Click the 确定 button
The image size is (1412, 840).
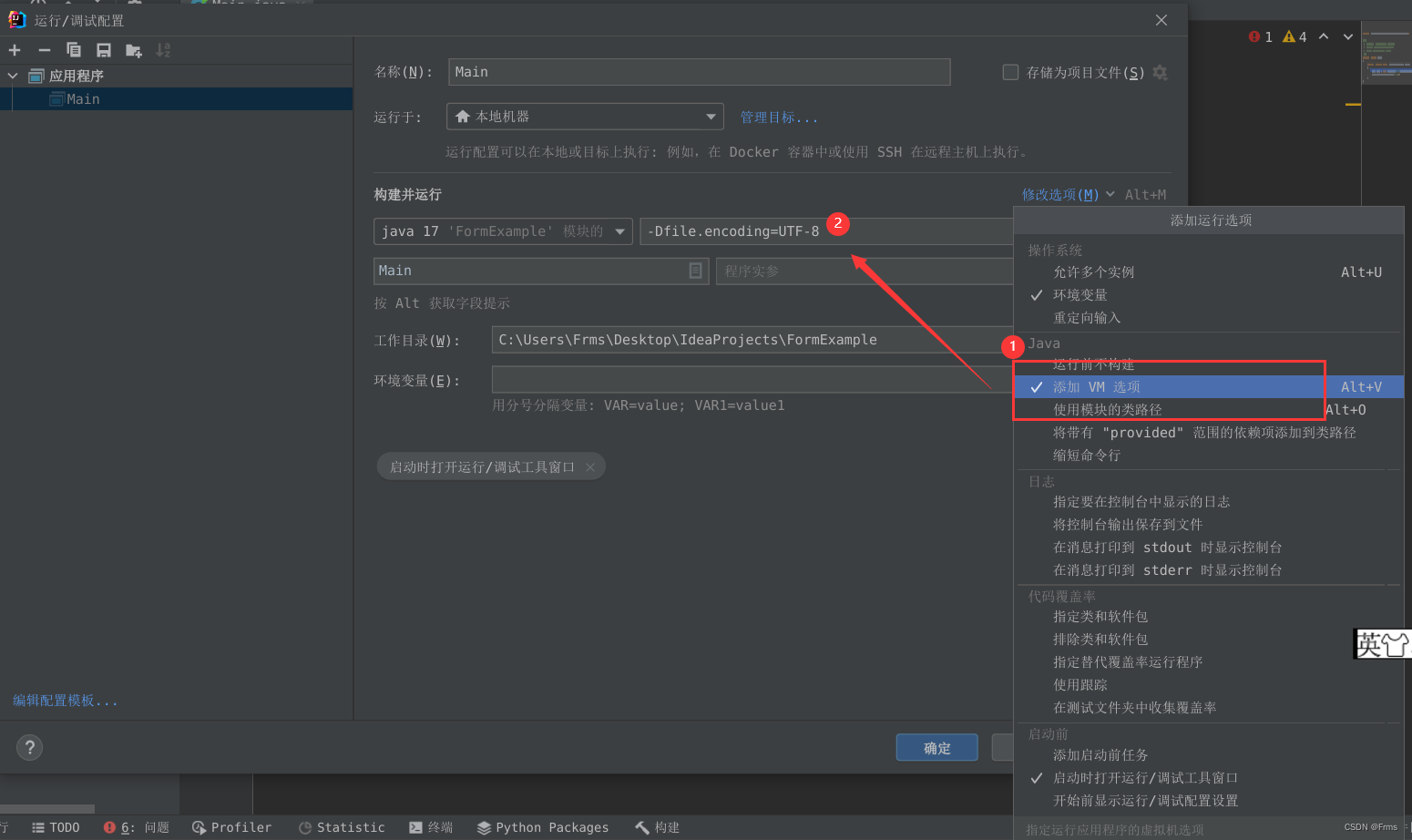coord(937,748)
